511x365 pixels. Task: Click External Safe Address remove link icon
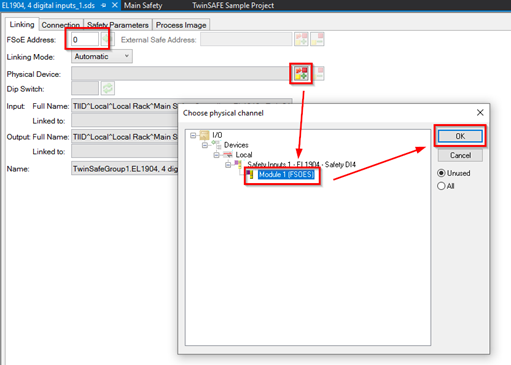click(317, 39)
